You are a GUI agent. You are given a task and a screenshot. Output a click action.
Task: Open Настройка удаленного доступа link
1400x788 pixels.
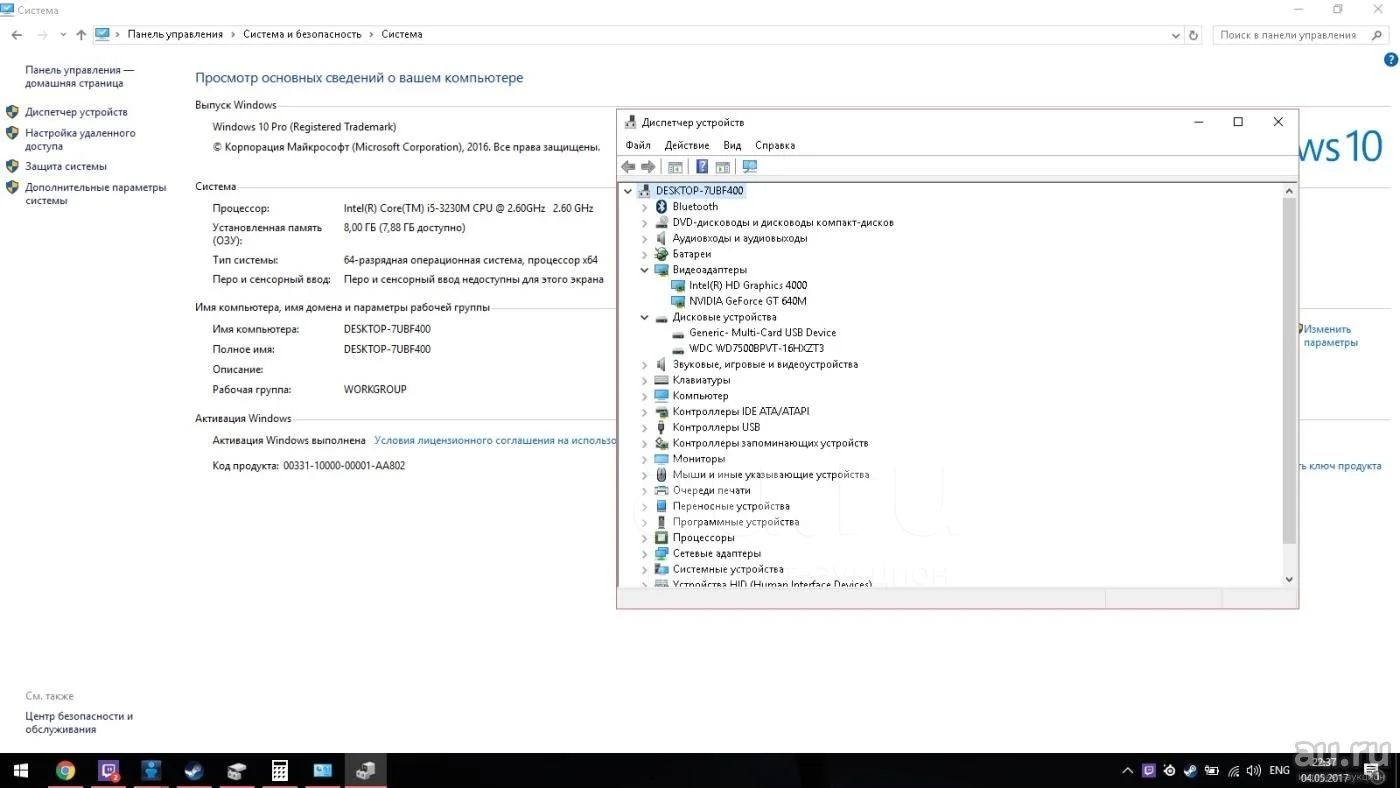80,139
